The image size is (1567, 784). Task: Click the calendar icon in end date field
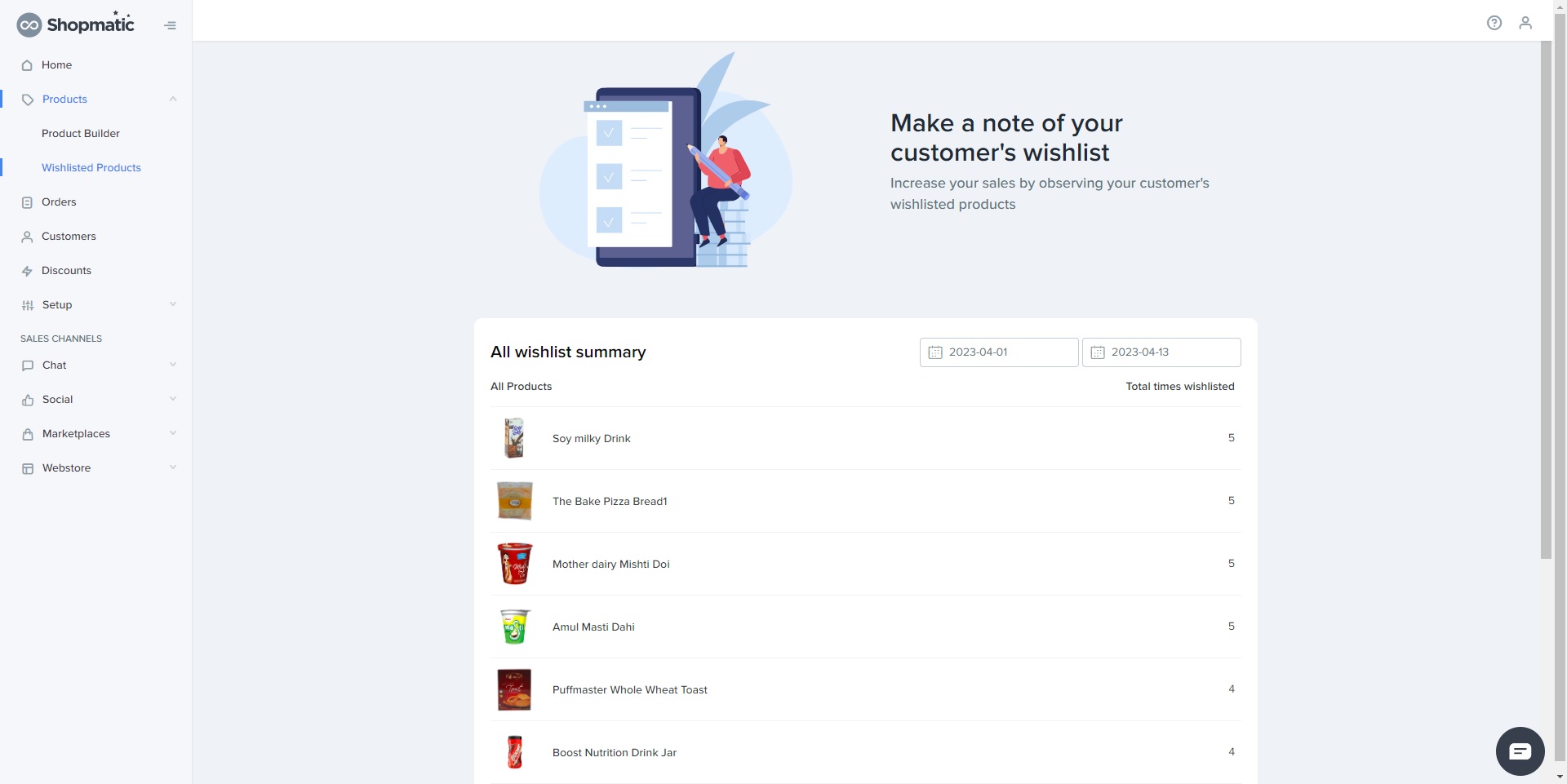coord(1098,352)
